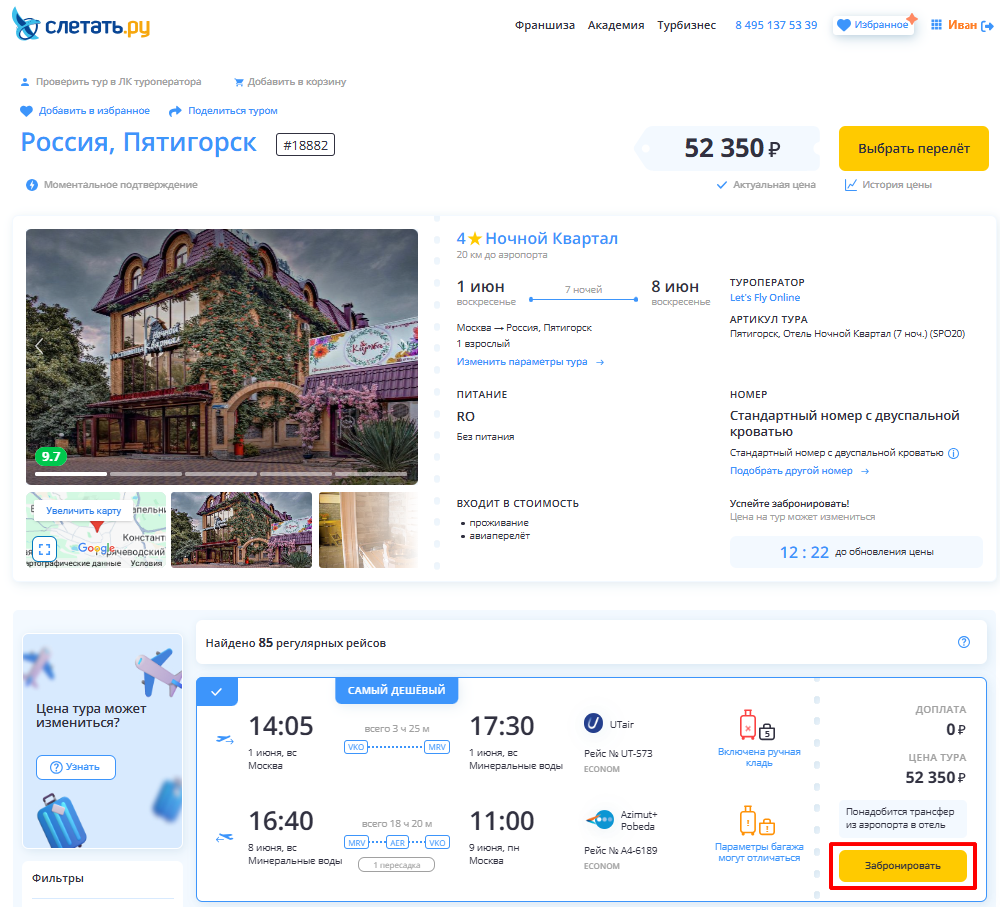
Task: Open the Академия menu item
Action: (x=615, y=25)
